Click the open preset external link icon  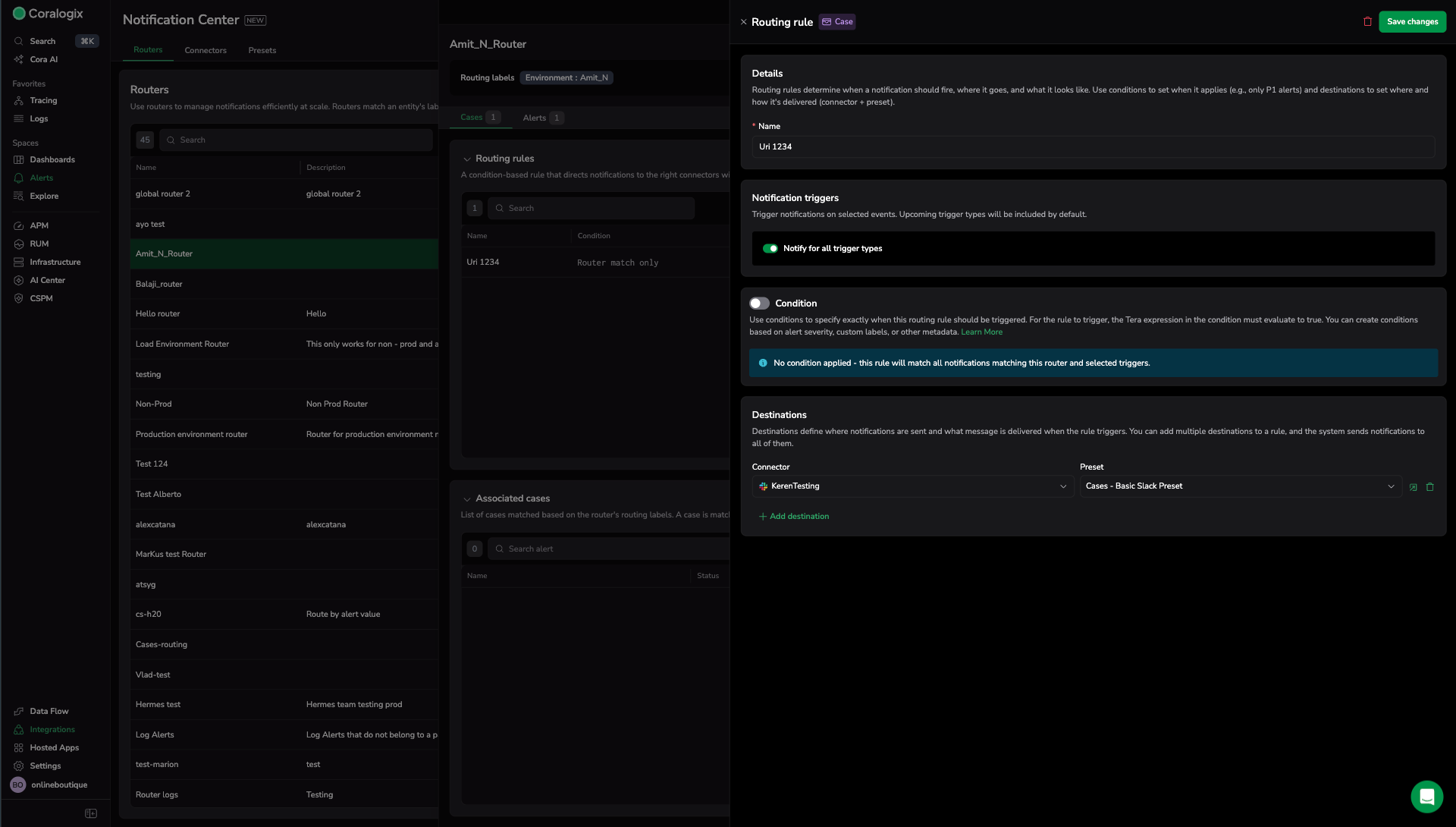click(x=1413, y=487)
